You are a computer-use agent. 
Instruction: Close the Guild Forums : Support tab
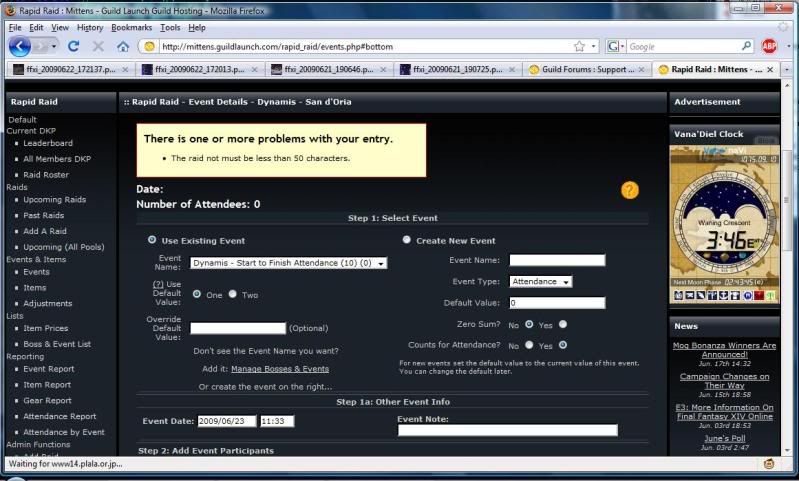click(641, 69)
